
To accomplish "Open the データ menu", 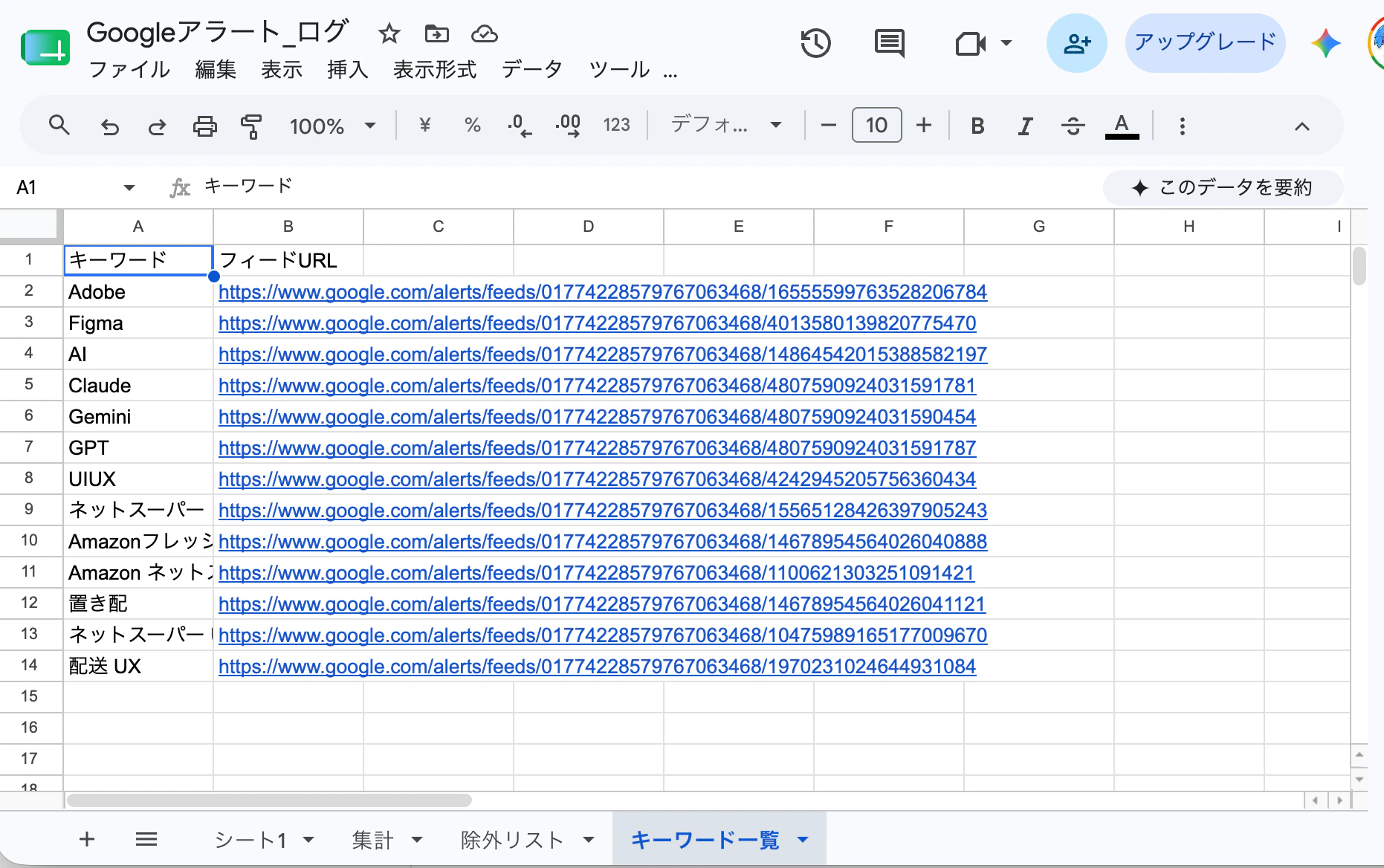I will 532,70.
